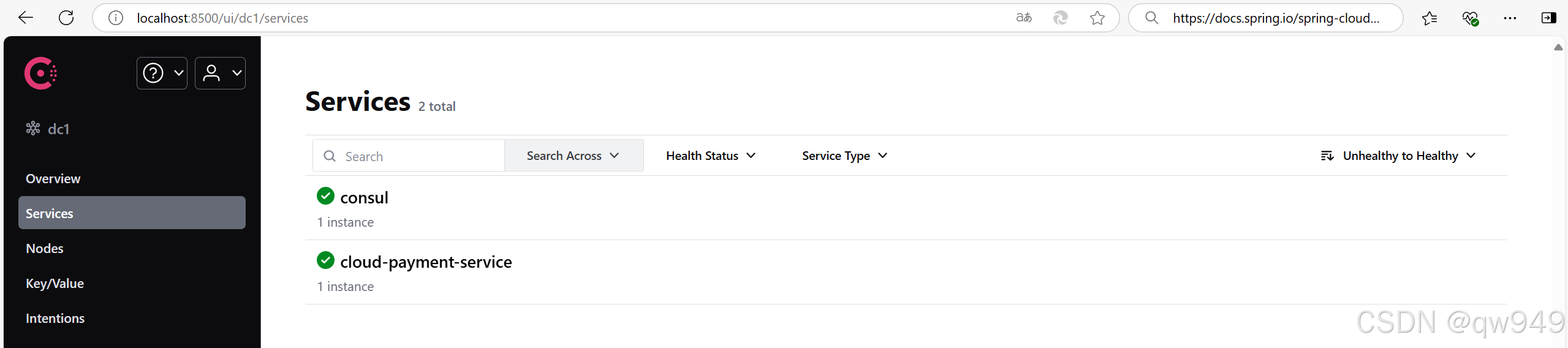This screenshot has height=348, width=1568.
Task: Open the favorites list icon
Action: pyautogui.click(x=1430, y=18)
